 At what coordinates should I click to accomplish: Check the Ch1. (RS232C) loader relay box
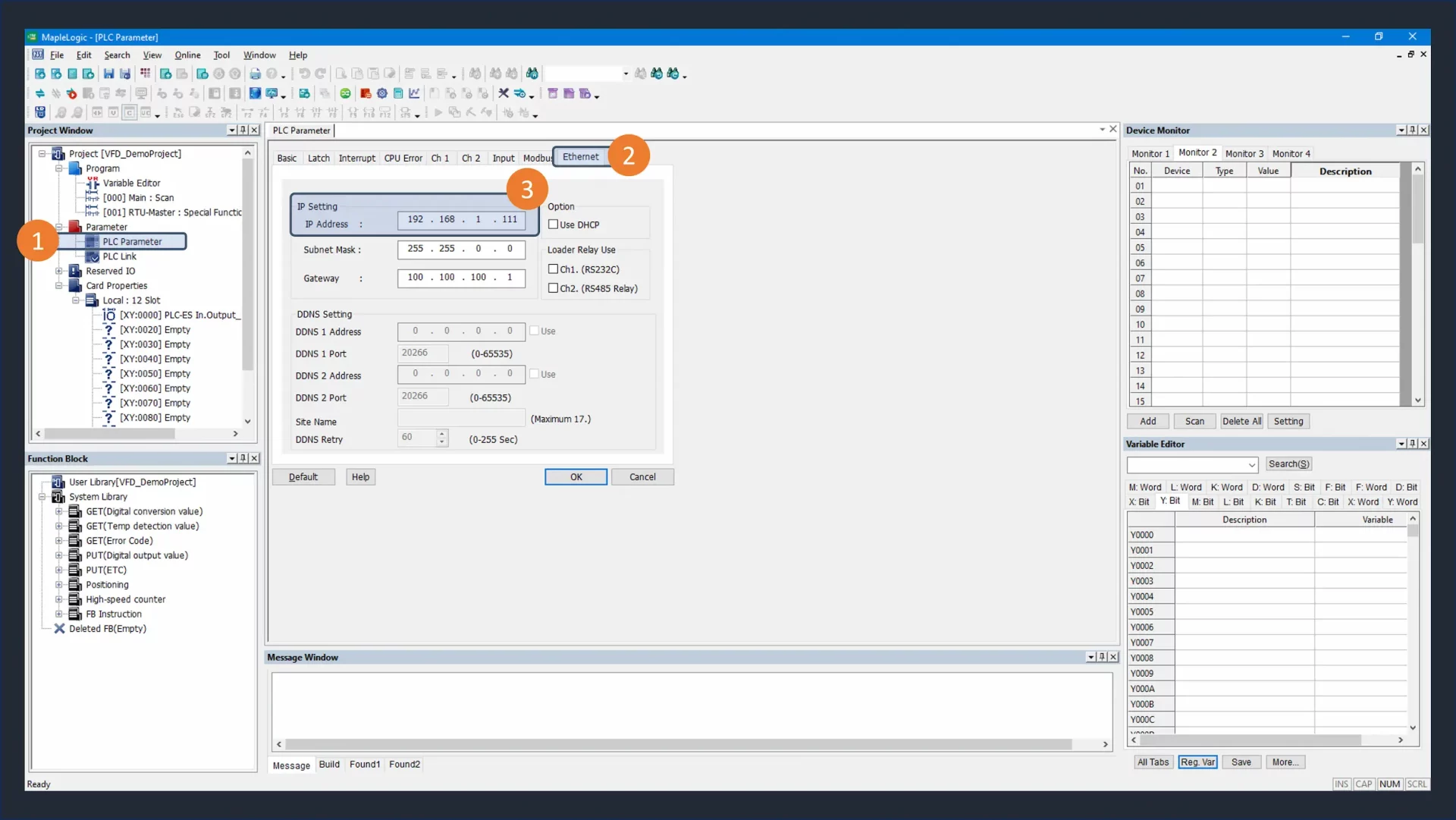(x=554, y=269)
